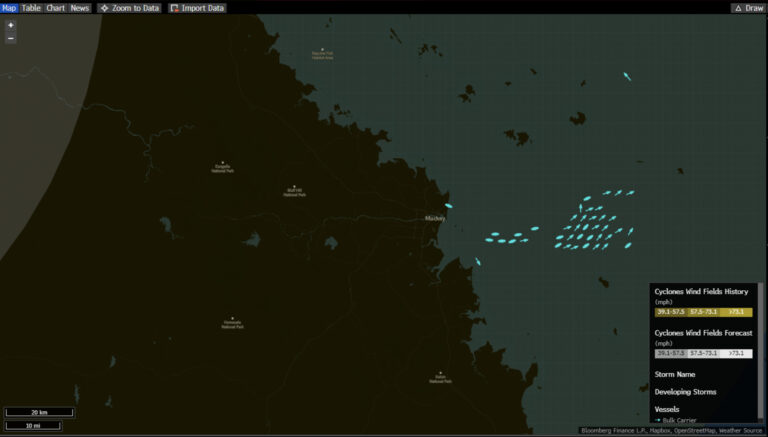Click the Bulk Carrier legend entry

click(680, 420)
